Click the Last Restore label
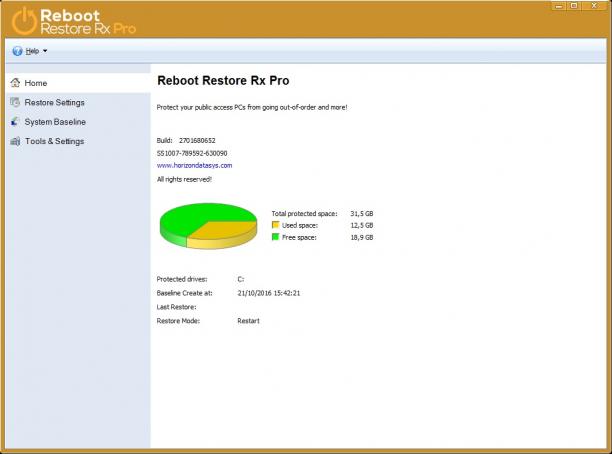612x454 pixels. pyautogui.click(x=176, y=307)
